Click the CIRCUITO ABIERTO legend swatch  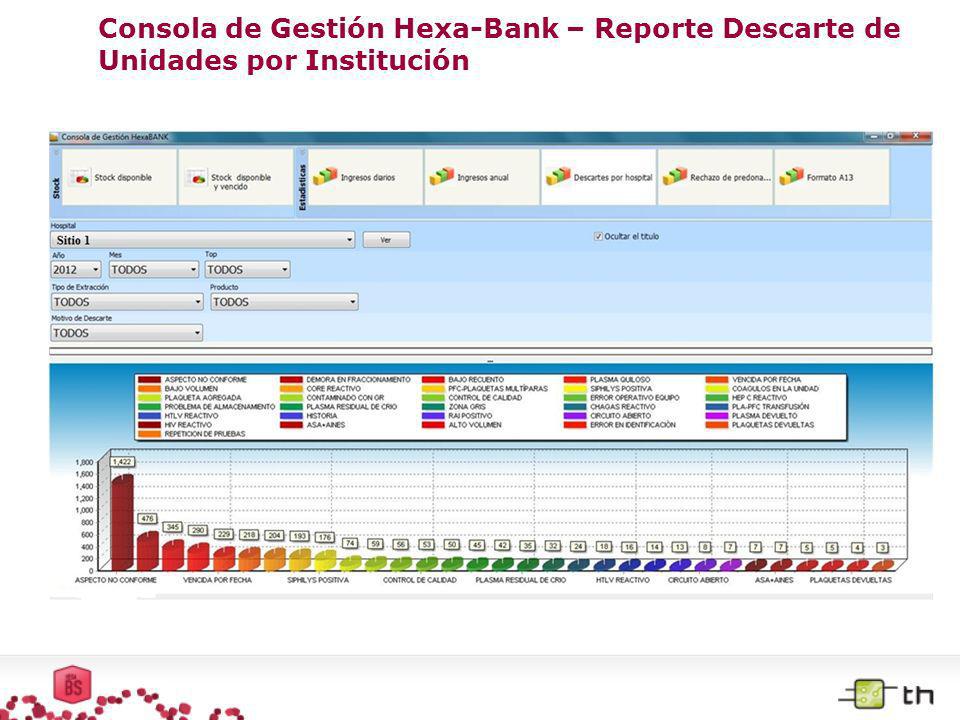click(x=576, y=416)
